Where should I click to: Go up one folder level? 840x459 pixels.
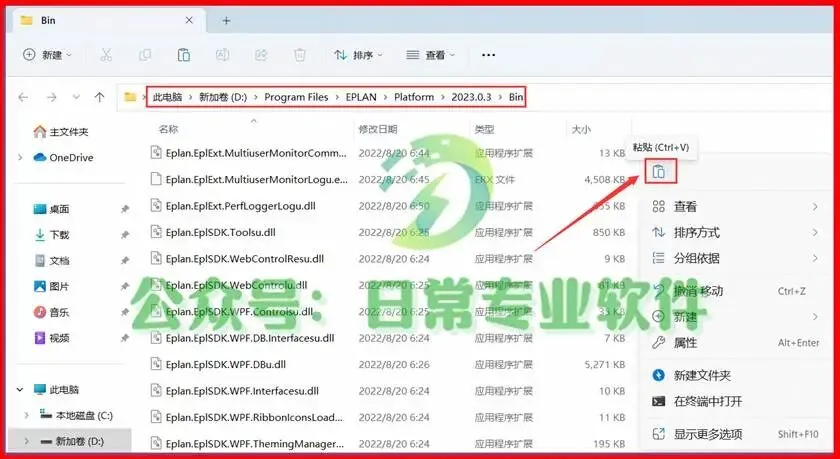(x=100, y=97)
